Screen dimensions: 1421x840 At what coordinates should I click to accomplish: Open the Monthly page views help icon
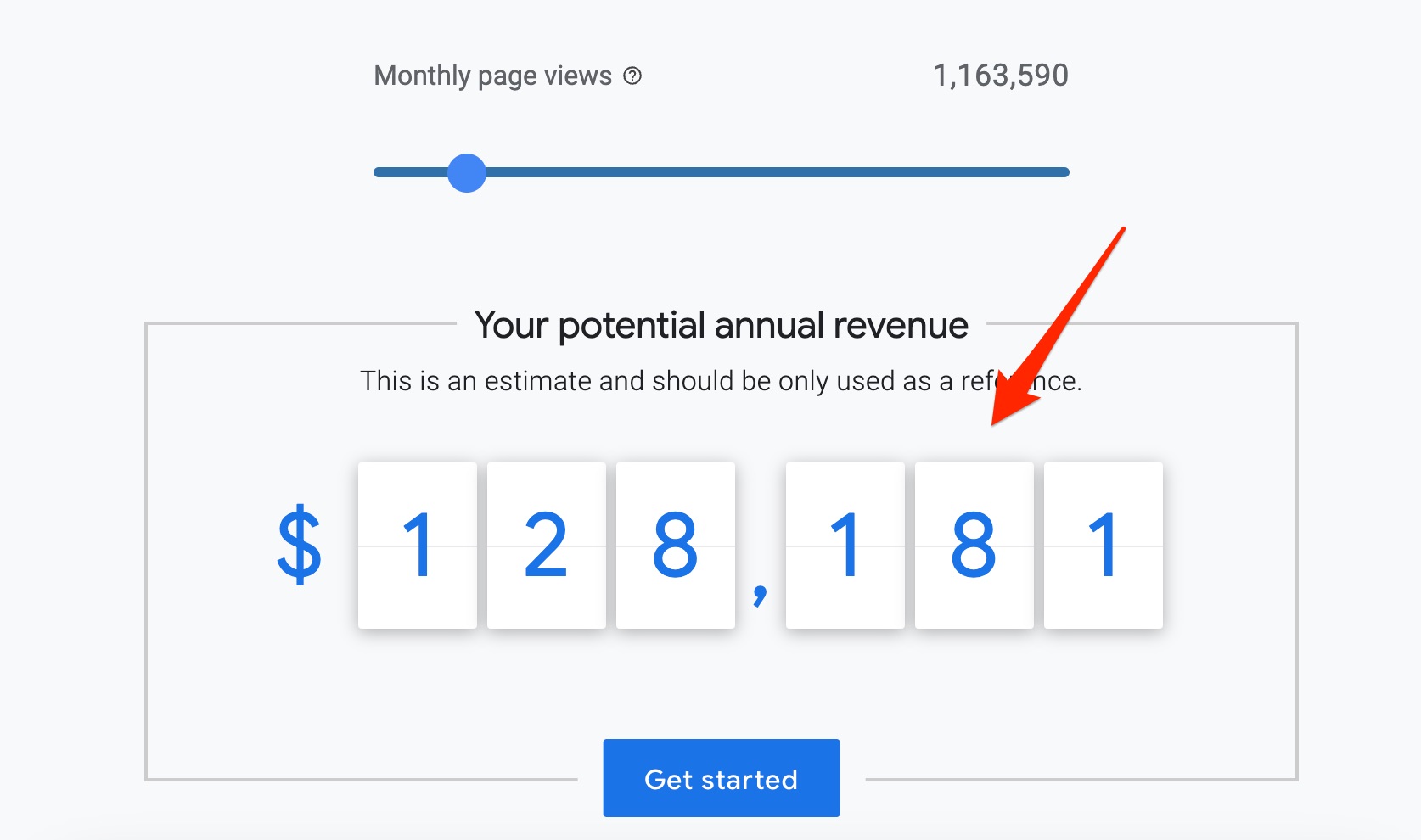click(632, 76)
